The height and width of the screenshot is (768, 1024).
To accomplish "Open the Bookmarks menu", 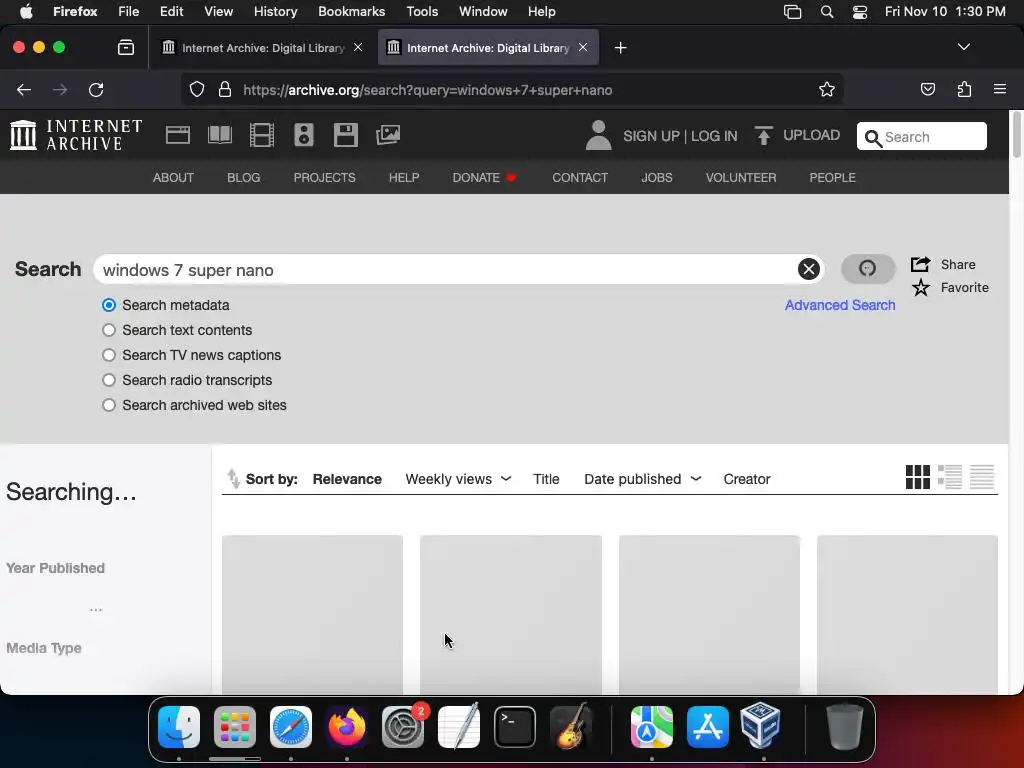I will tap(351, 11).
